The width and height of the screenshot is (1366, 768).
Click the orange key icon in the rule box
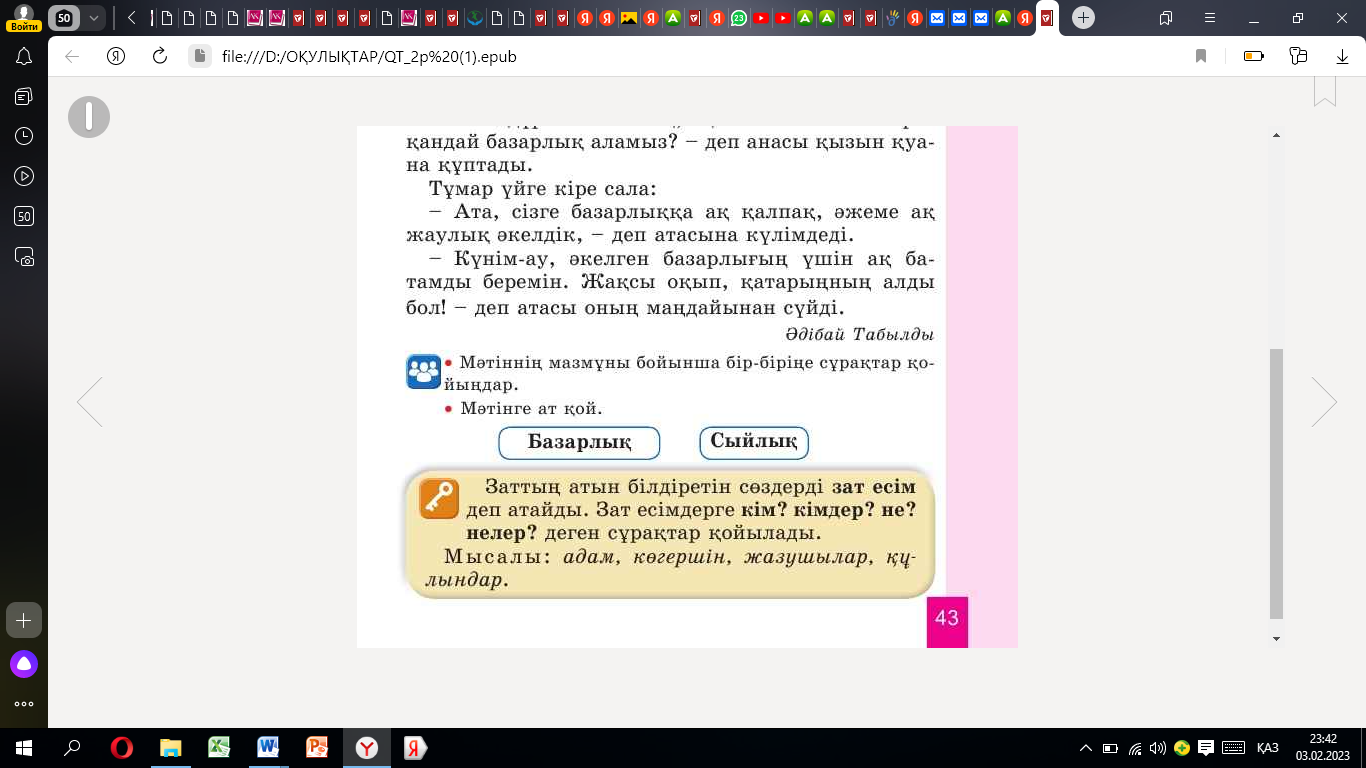point(439,498)
